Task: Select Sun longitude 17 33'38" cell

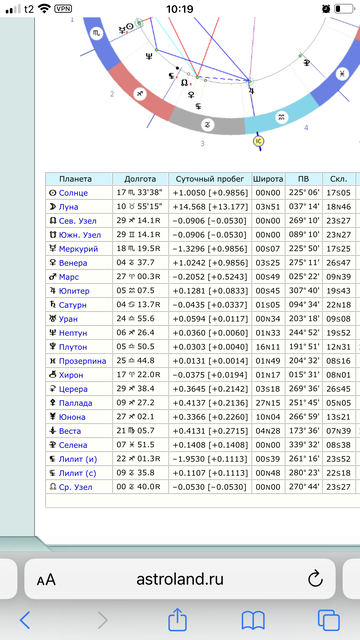Action: point(140,193)
